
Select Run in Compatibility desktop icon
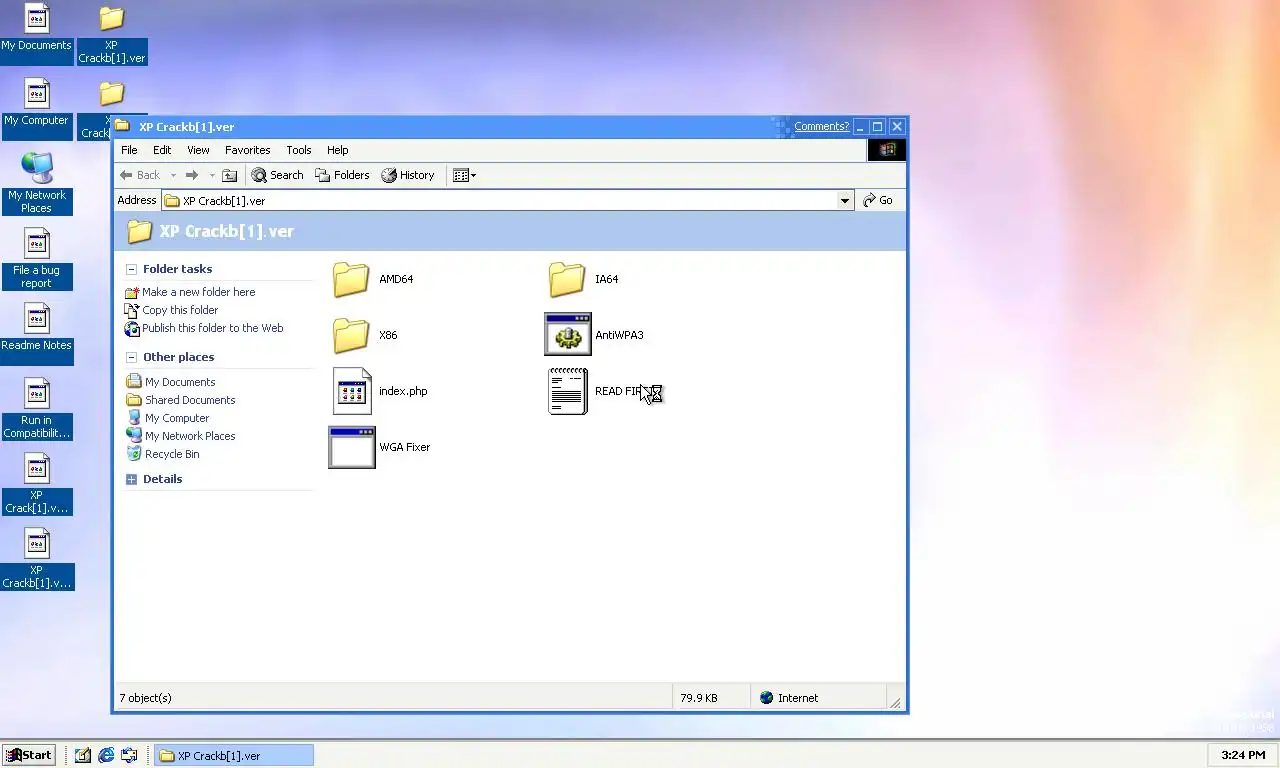coord(37,394)
